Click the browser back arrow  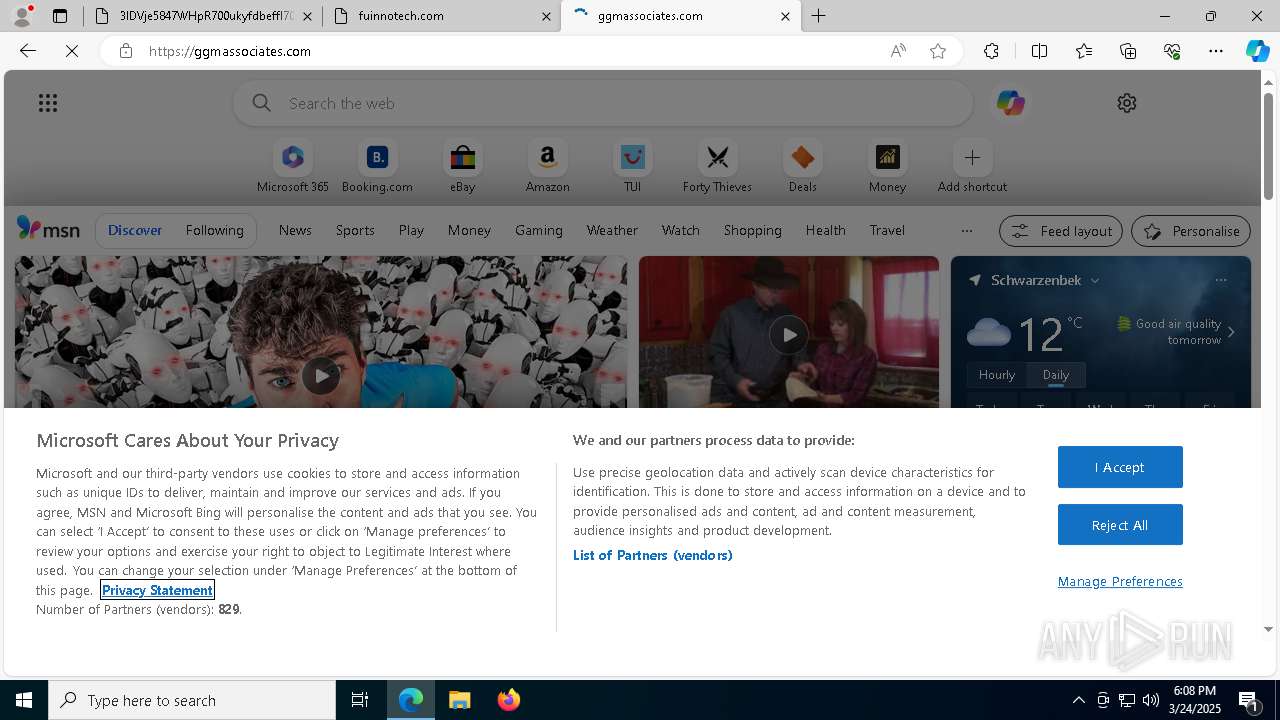click(28, 51)
